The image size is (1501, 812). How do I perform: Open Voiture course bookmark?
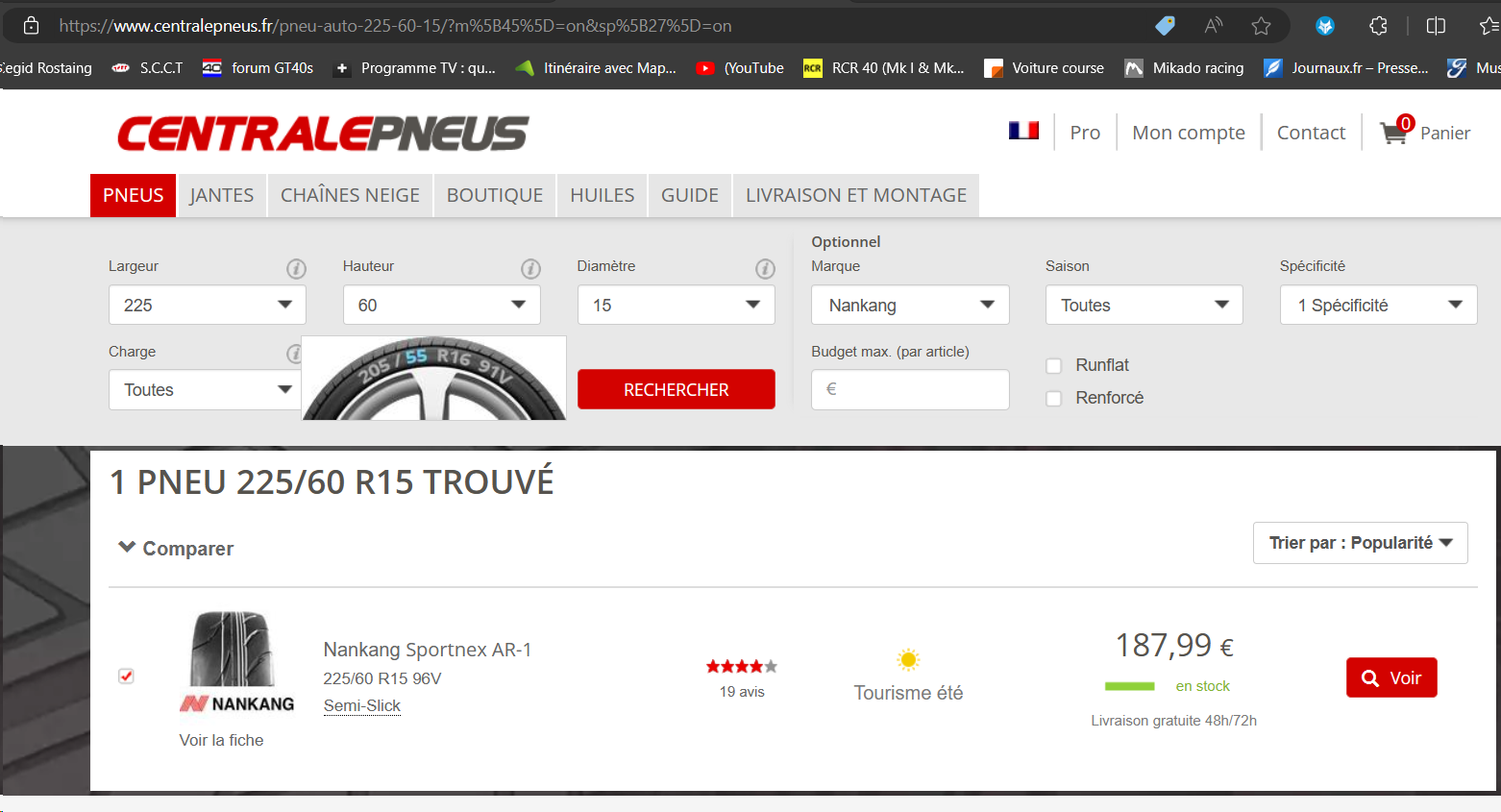coord(1045,68)
